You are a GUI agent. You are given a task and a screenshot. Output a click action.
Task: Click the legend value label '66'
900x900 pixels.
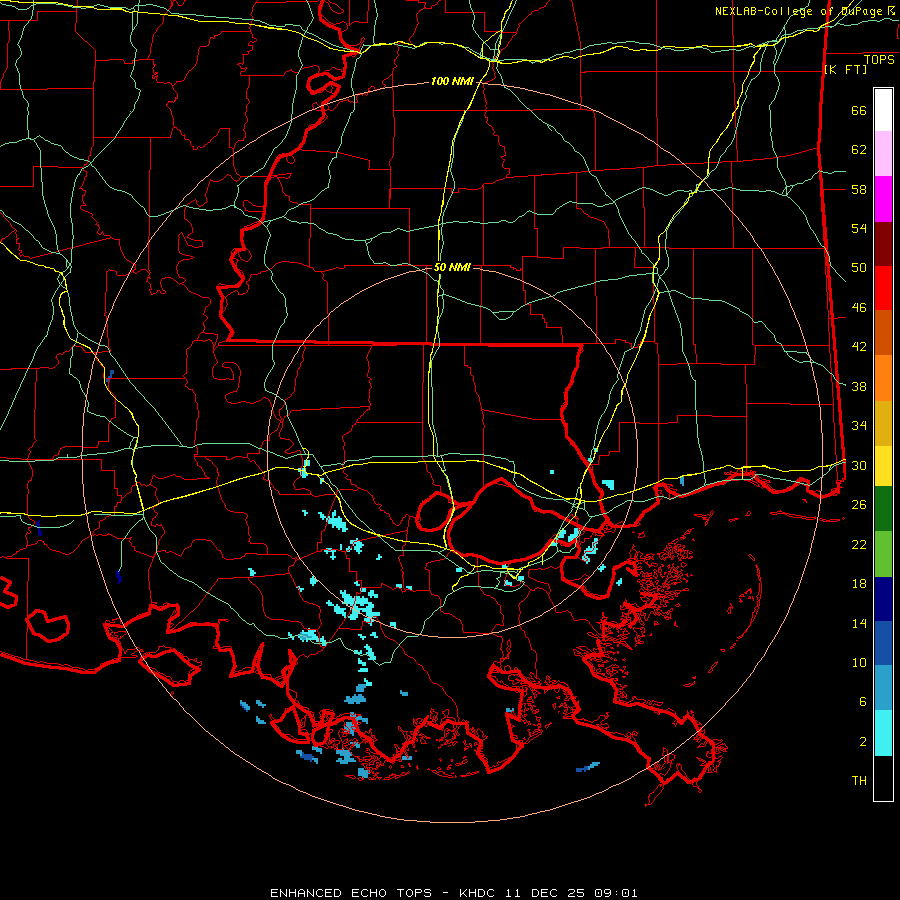[x=859, y=111]
